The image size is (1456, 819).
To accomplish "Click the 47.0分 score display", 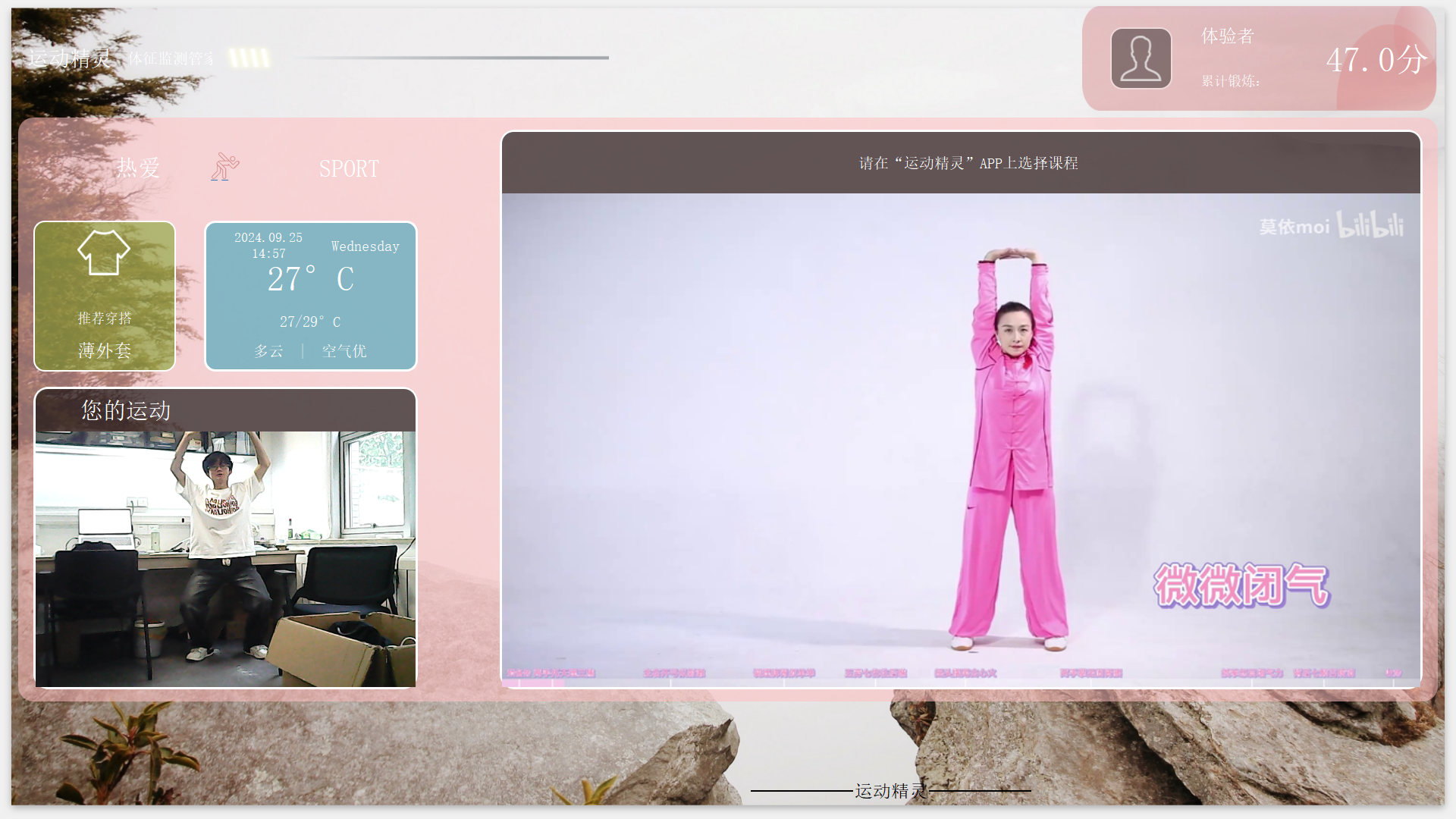I will pyautogui.click(x=1376, y=60).
